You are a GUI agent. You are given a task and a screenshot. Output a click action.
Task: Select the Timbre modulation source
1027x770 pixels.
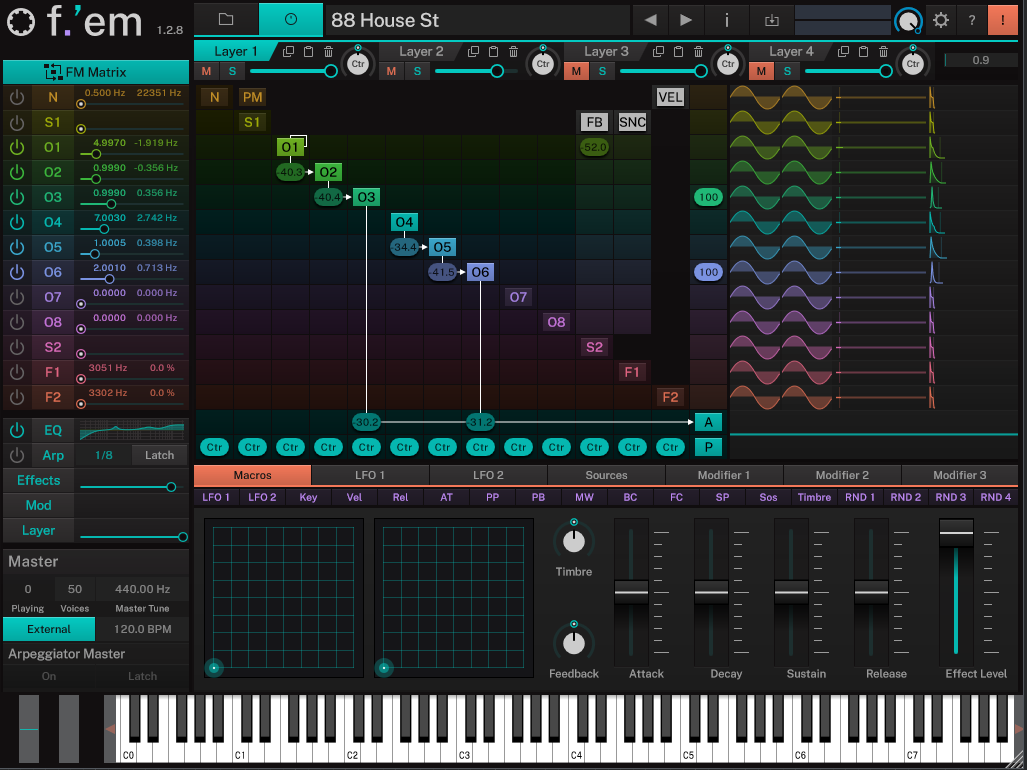point(814,496)
